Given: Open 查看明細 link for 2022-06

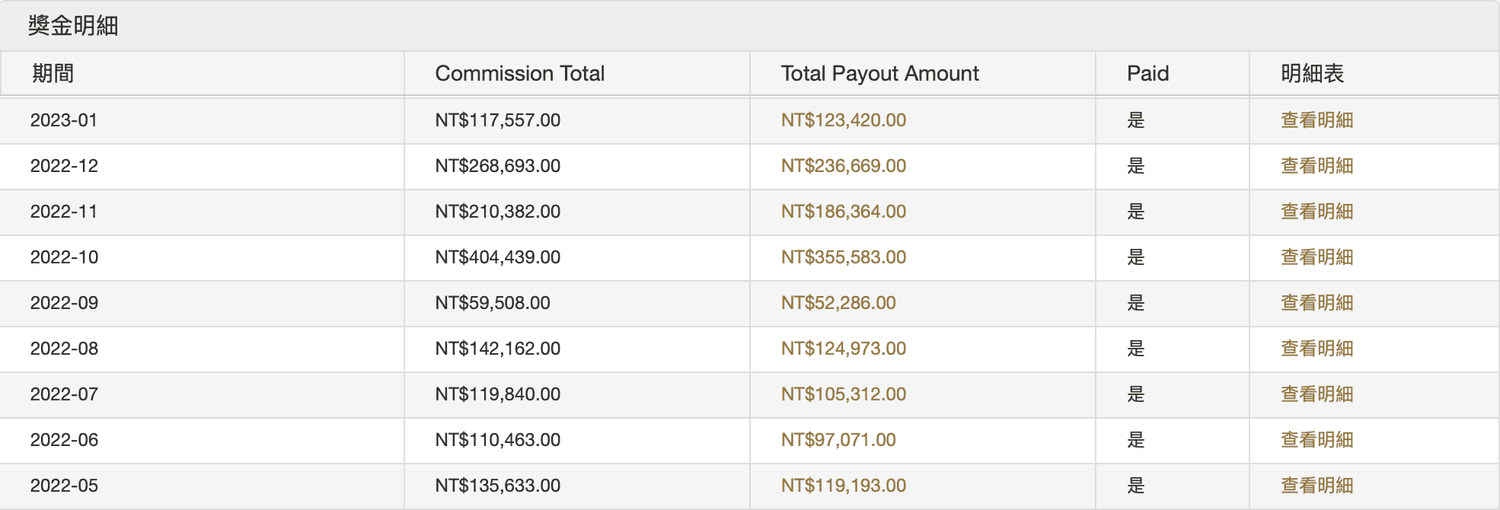Looking at the screenshot, I should [x=1317, y=440].
